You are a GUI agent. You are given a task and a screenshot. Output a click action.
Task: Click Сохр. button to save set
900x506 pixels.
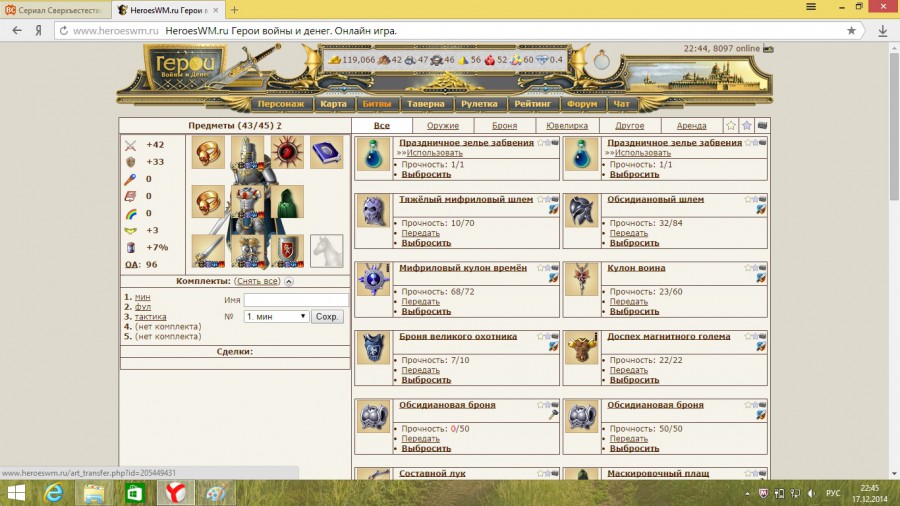coord(327,317)
